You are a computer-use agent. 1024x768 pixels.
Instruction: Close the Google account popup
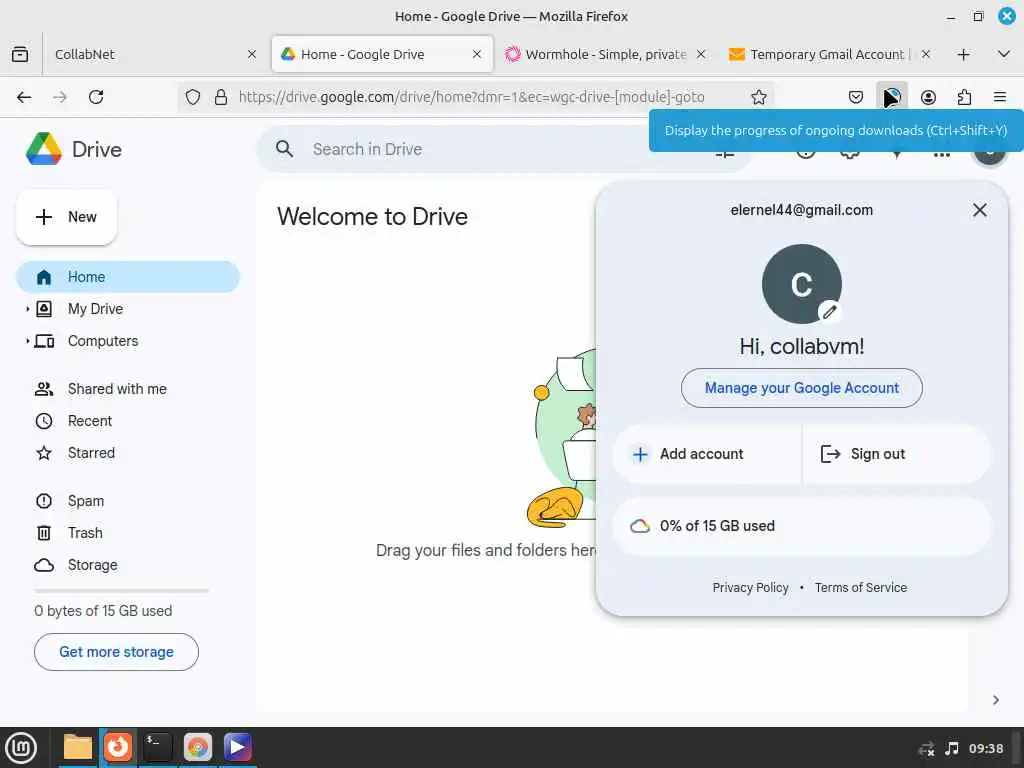[979, 210]
